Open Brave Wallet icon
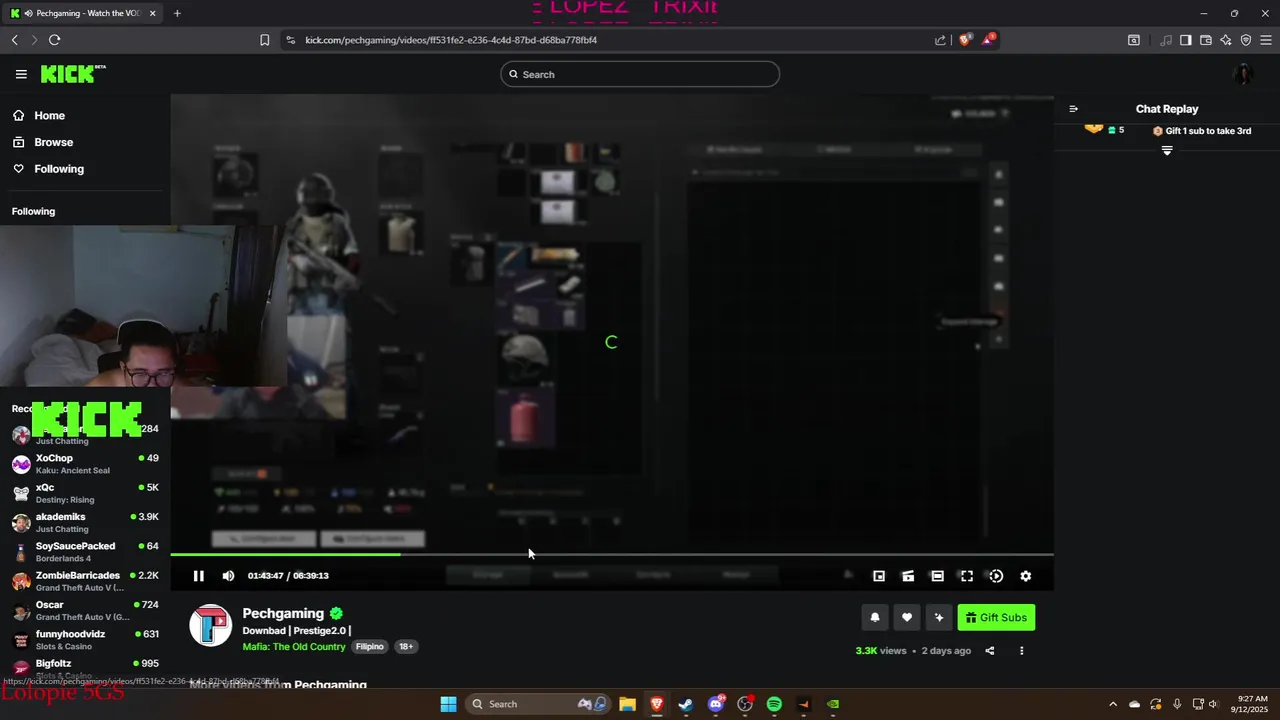1280x720 pixels. (x=1206, y=40)
